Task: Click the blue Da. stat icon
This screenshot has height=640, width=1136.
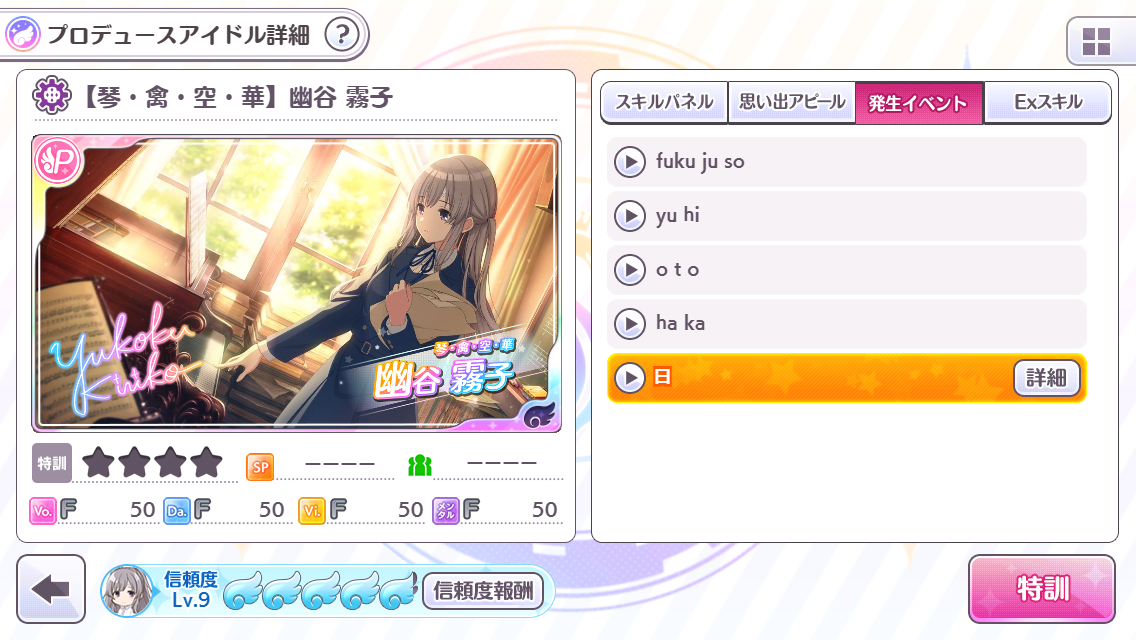Action: [x=177, y=510]
